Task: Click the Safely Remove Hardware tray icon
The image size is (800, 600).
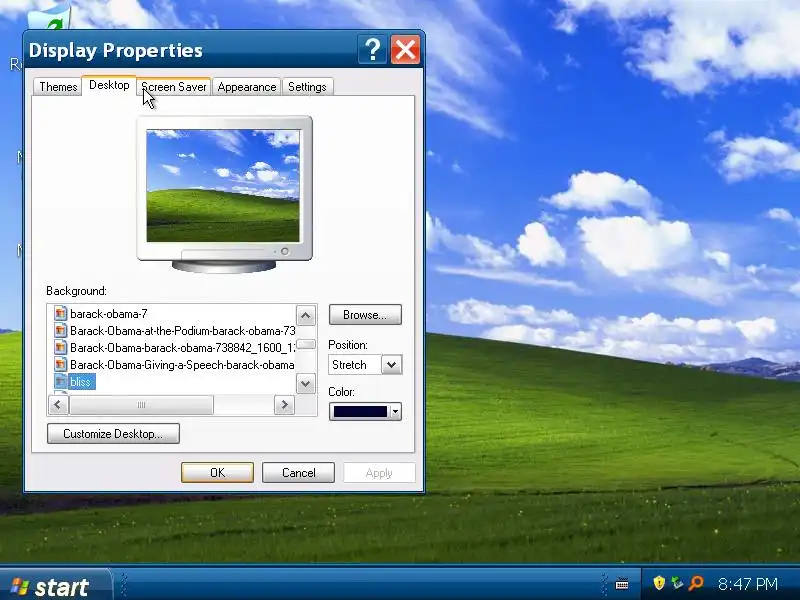Action: pyautogui.click(x=677, y=583)
